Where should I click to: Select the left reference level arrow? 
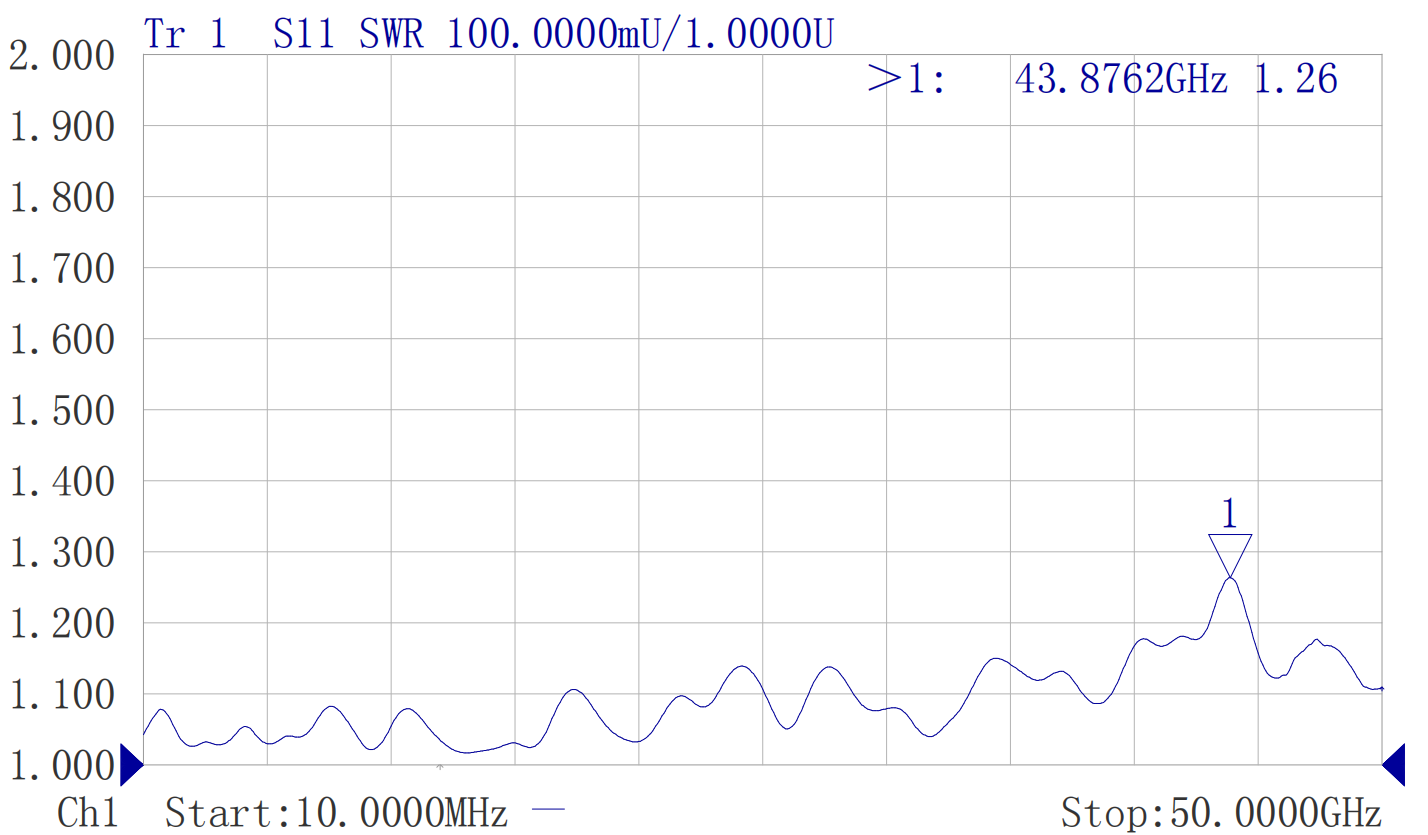[x=131, y=765]
